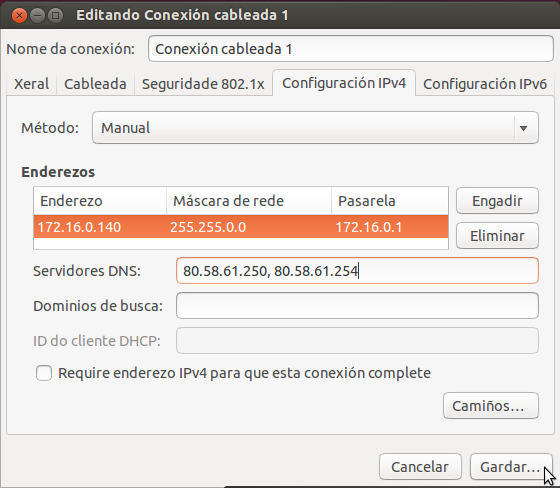Select the gateway cell 172.16.0.1
Viewport: 560px width, 488px height.
(390, 227)
